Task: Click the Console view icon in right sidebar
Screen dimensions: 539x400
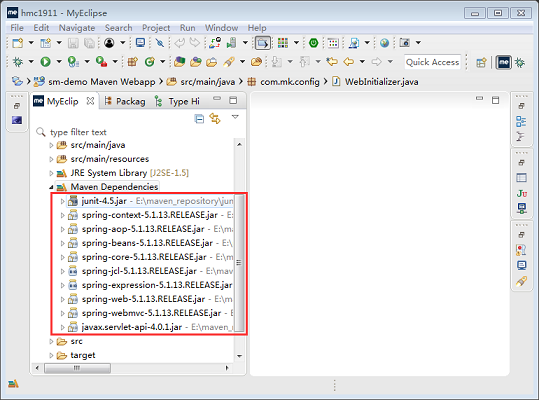Action: [x=521, y=265]
